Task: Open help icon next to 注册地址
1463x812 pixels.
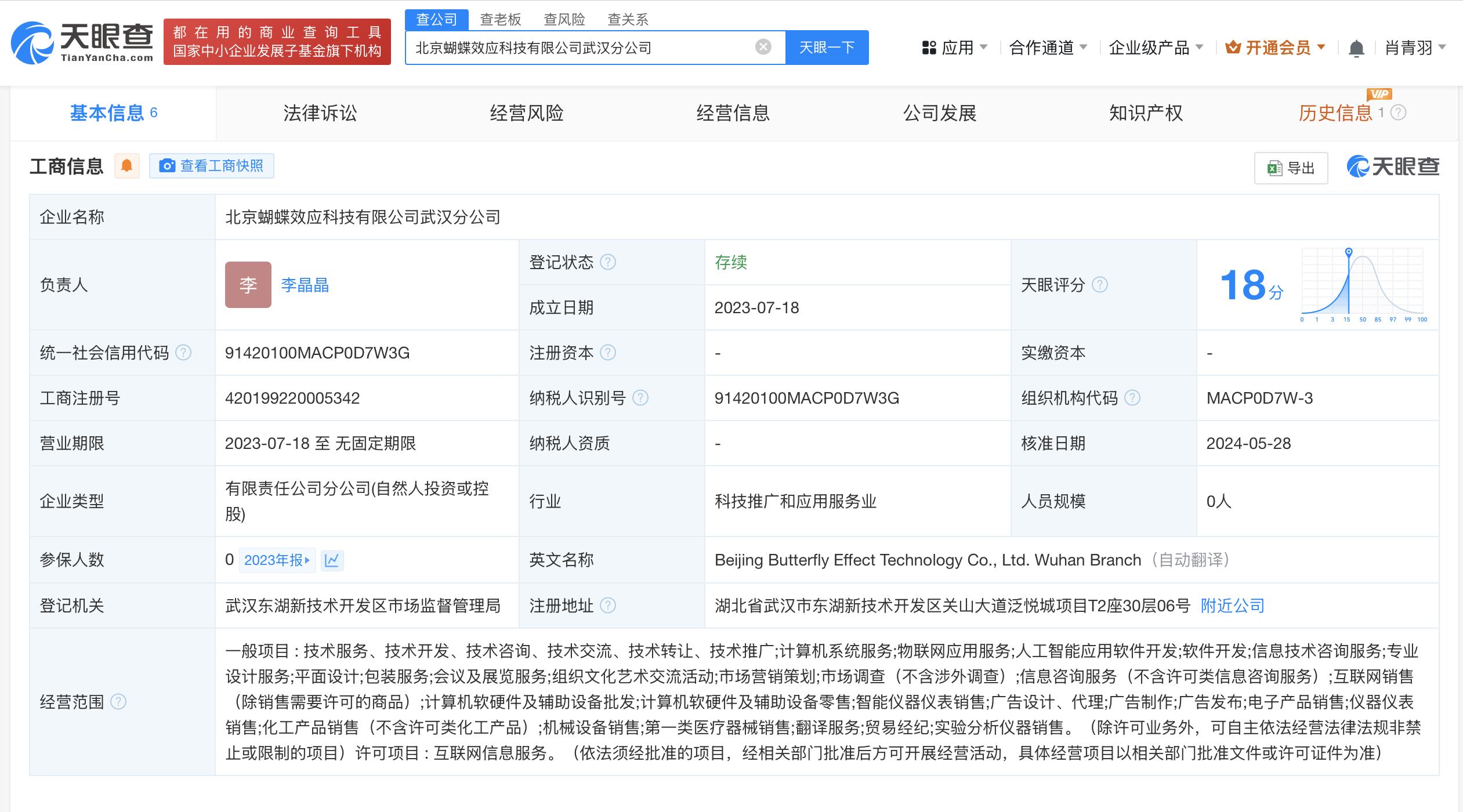Action: 607,606
